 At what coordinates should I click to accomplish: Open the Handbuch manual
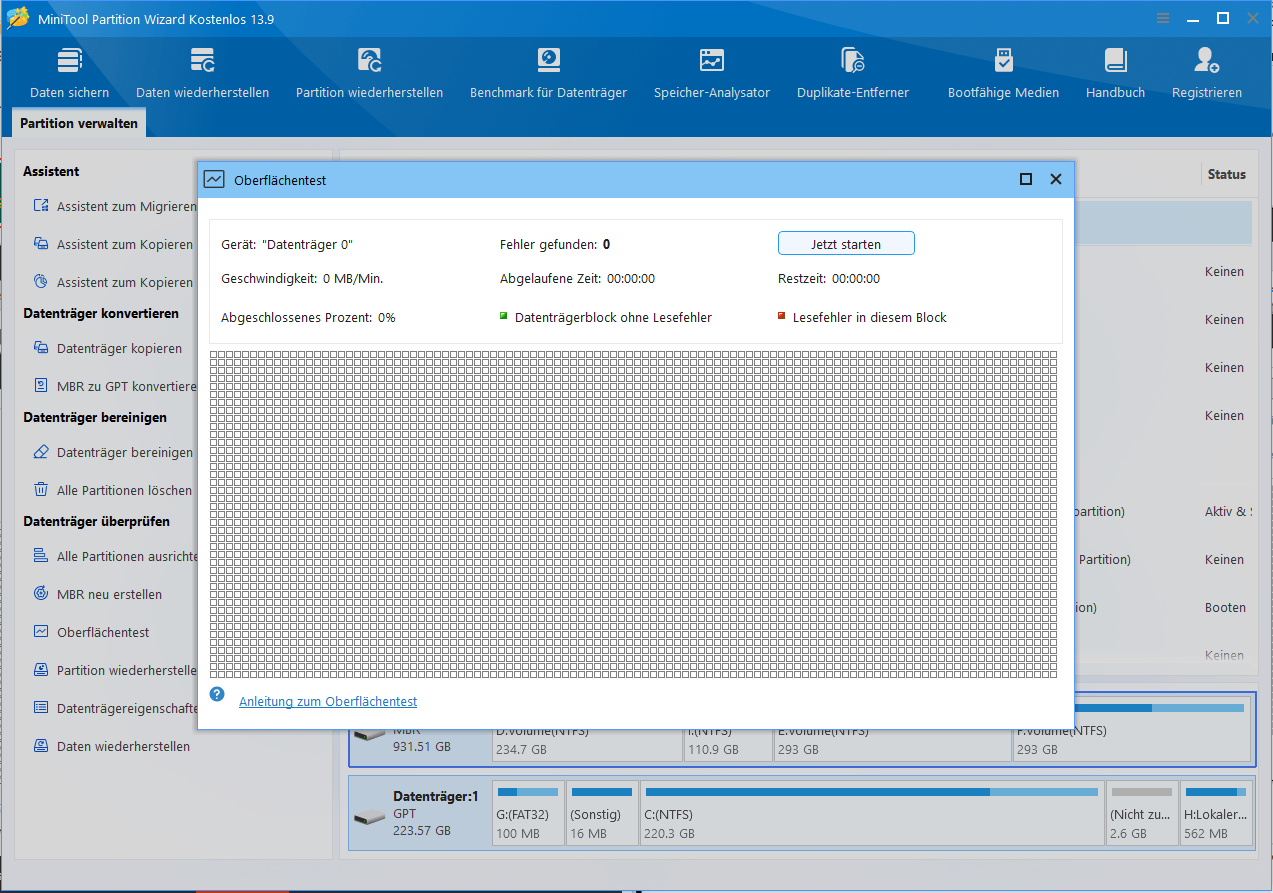tap(1115, 74)
